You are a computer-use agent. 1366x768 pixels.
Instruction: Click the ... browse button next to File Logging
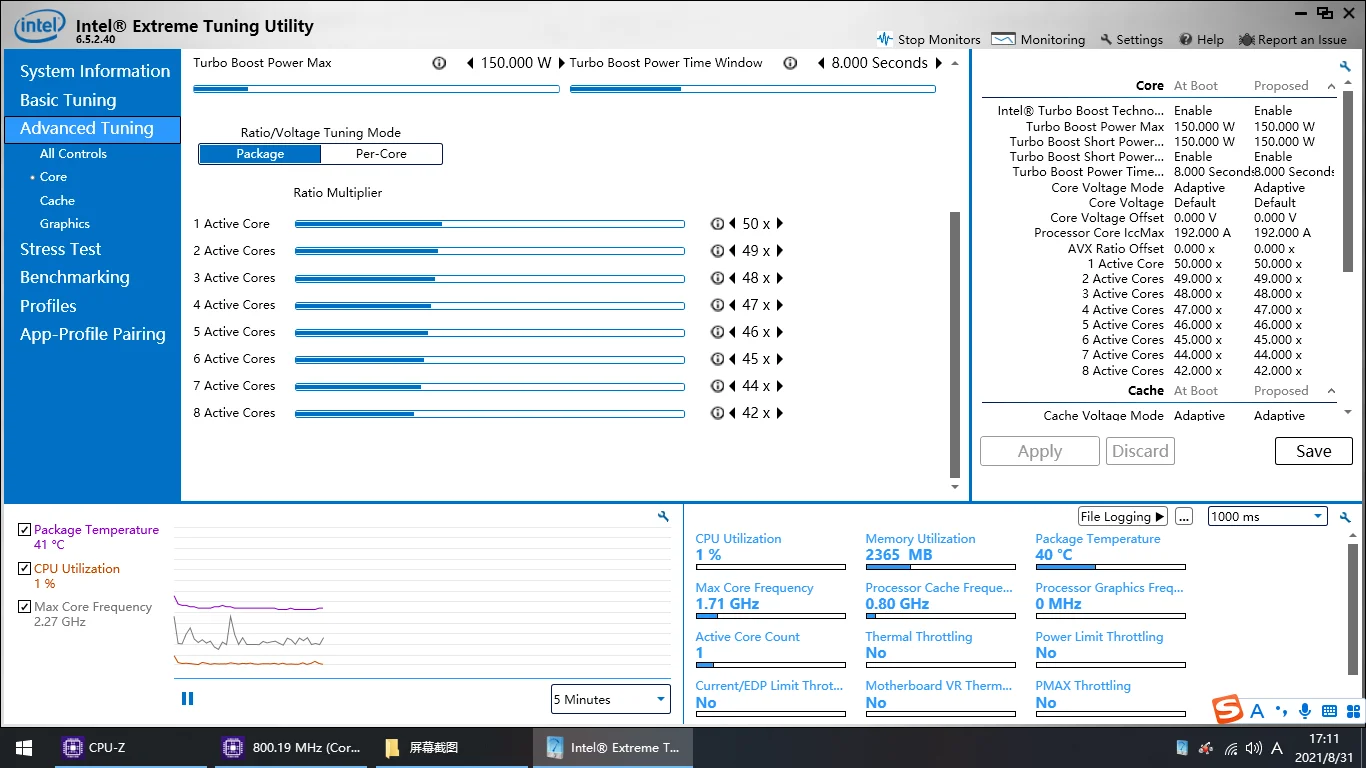pyautogui.click(x=1184, y=516)
